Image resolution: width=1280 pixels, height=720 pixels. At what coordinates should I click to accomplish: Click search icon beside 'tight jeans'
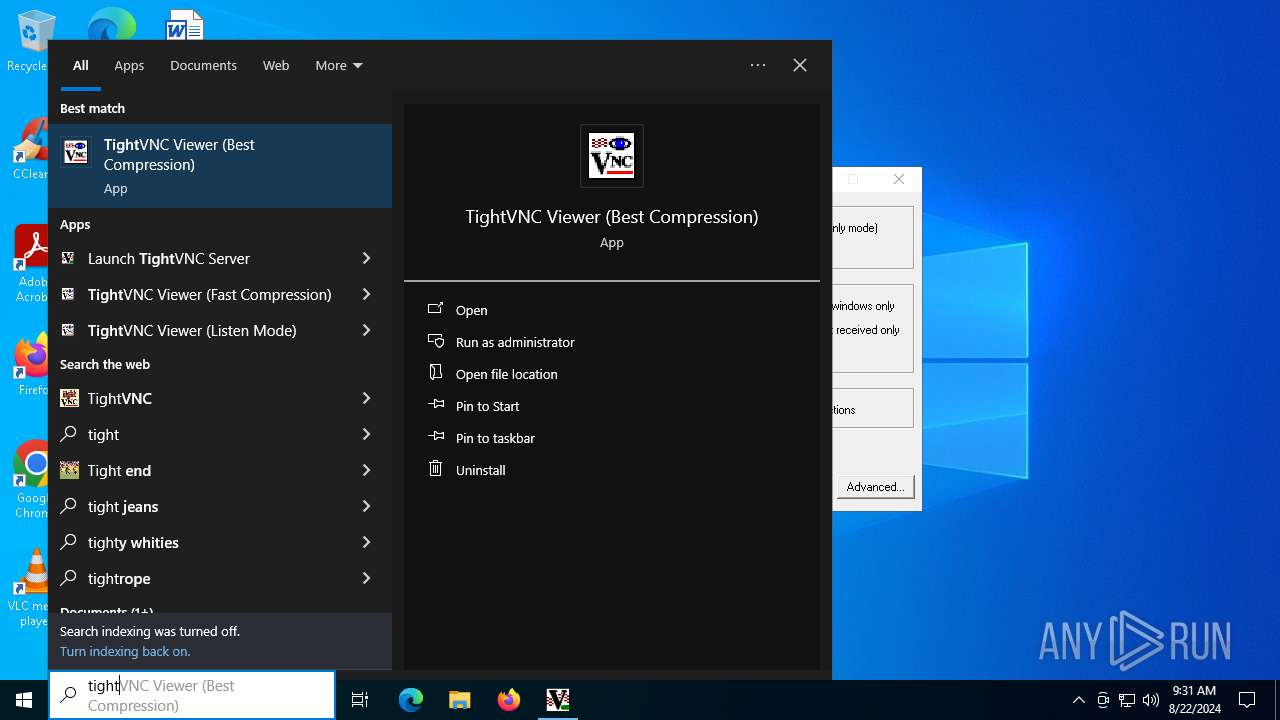click(69, 506)
